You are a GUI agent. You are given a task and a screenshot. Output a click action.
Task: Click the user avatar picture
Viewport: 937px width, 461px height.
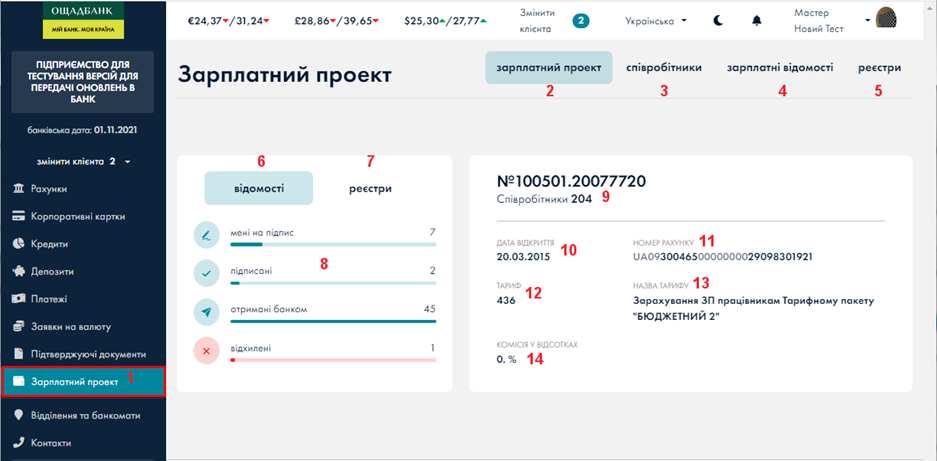(887, 19)
